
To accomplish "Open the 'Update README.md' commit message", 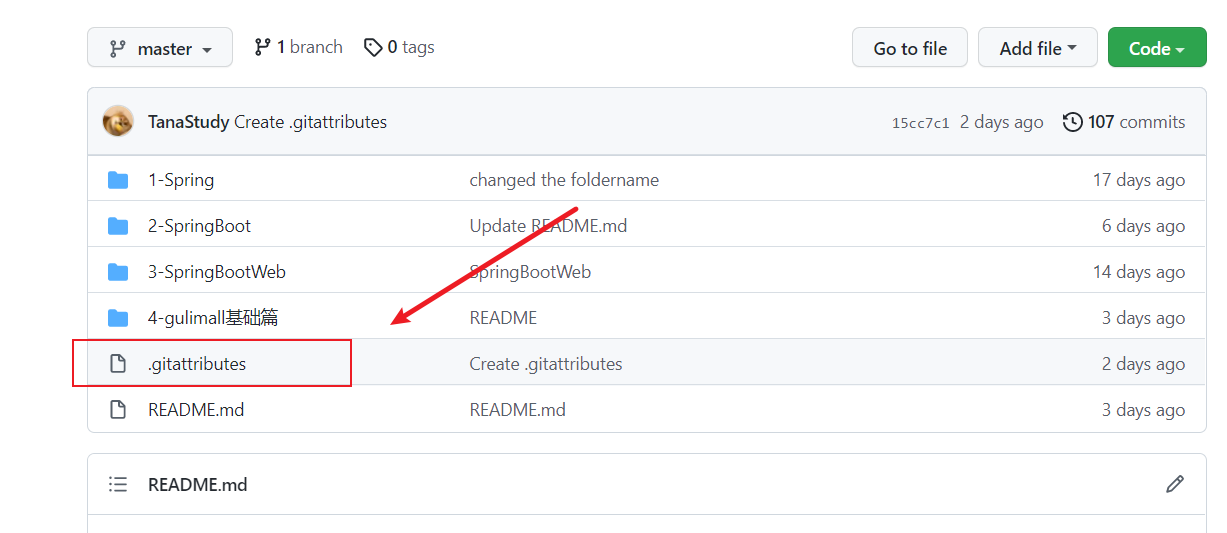I will coord(548,226).
